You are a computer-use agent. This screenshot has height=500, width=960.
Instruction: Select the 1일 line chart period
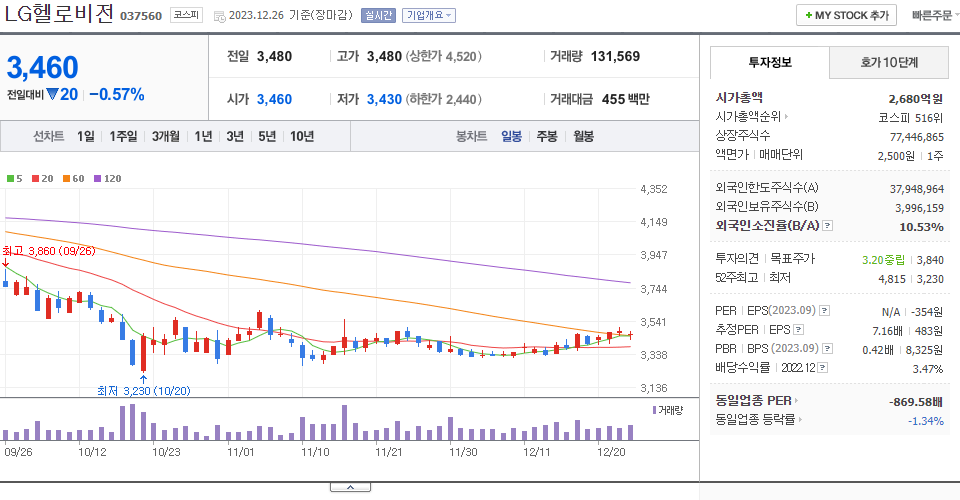point(86,136)
